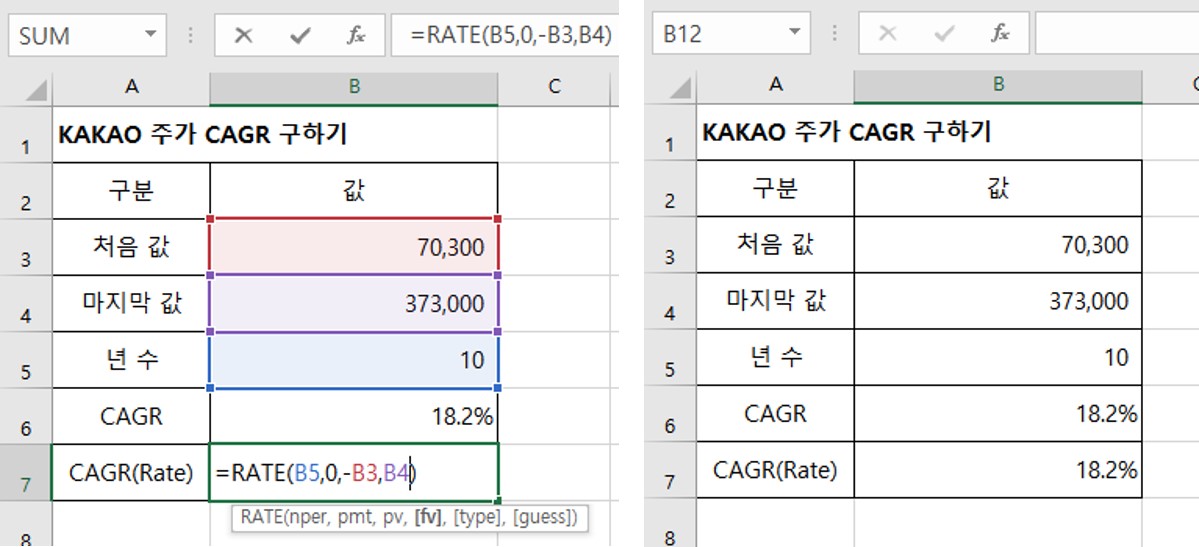Open Name Box dropdown showing B12
Viewport: 1199px width, 547px height.
(x=794, y=34)
